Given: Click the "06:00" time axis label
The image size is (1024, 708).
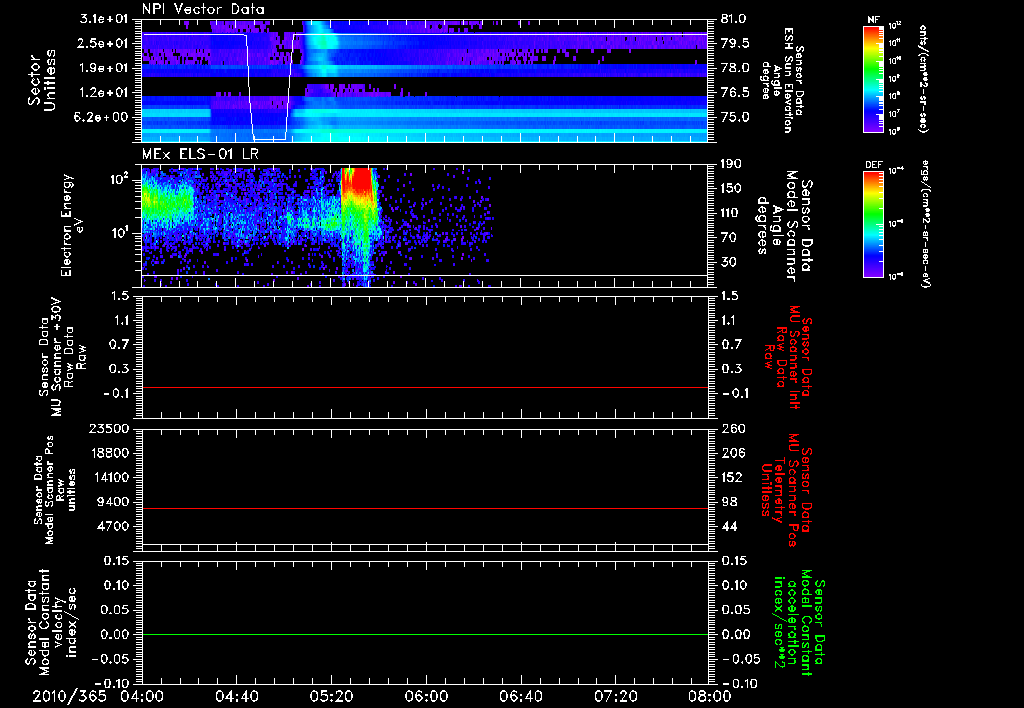Looking at the screenshot, I should coord(426,696).
